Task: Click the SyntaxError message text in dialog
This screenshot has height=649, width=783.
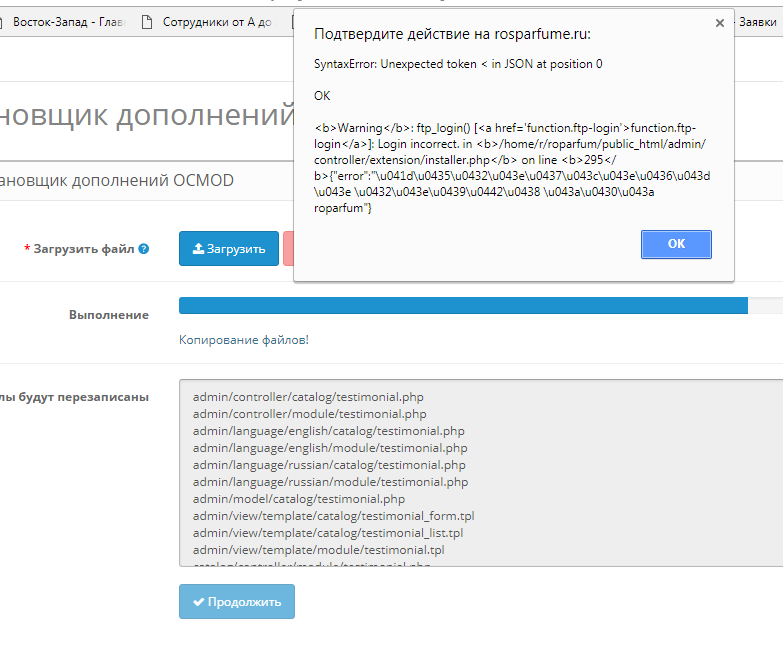Action: 458,64
